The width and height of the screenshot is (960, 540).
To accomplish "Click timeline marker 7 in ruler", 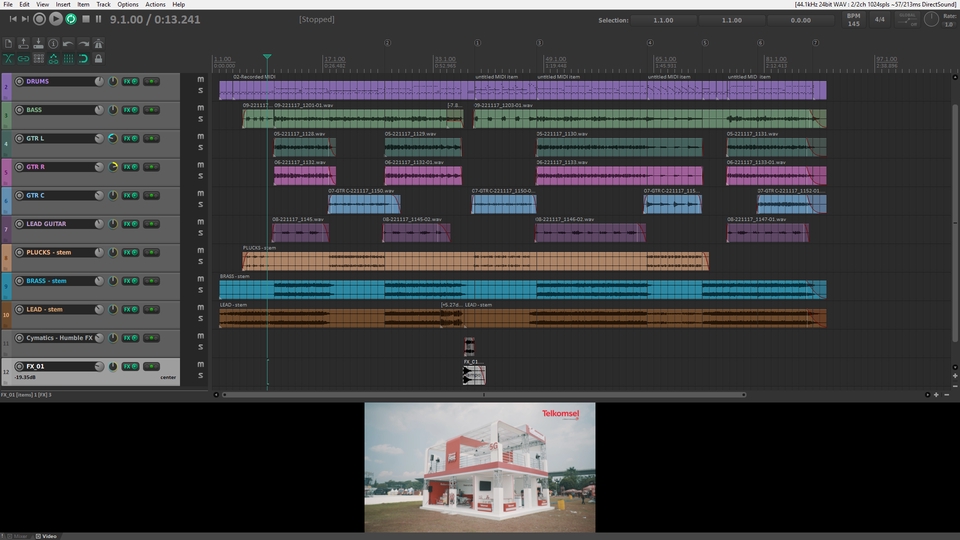I will pos(815,43).
